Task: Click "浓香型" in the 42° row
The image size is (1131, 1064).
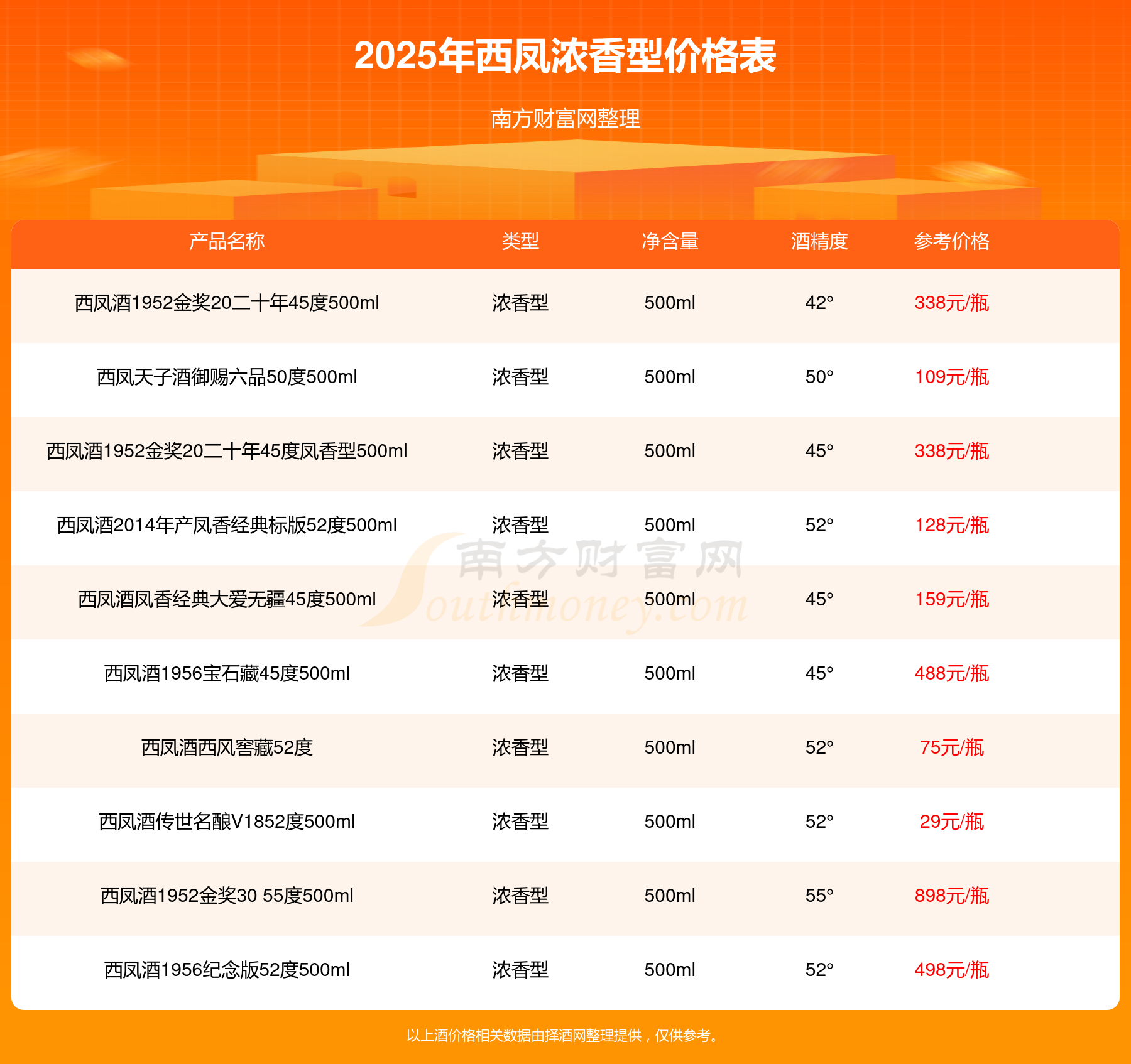Action: coord(520,303)
